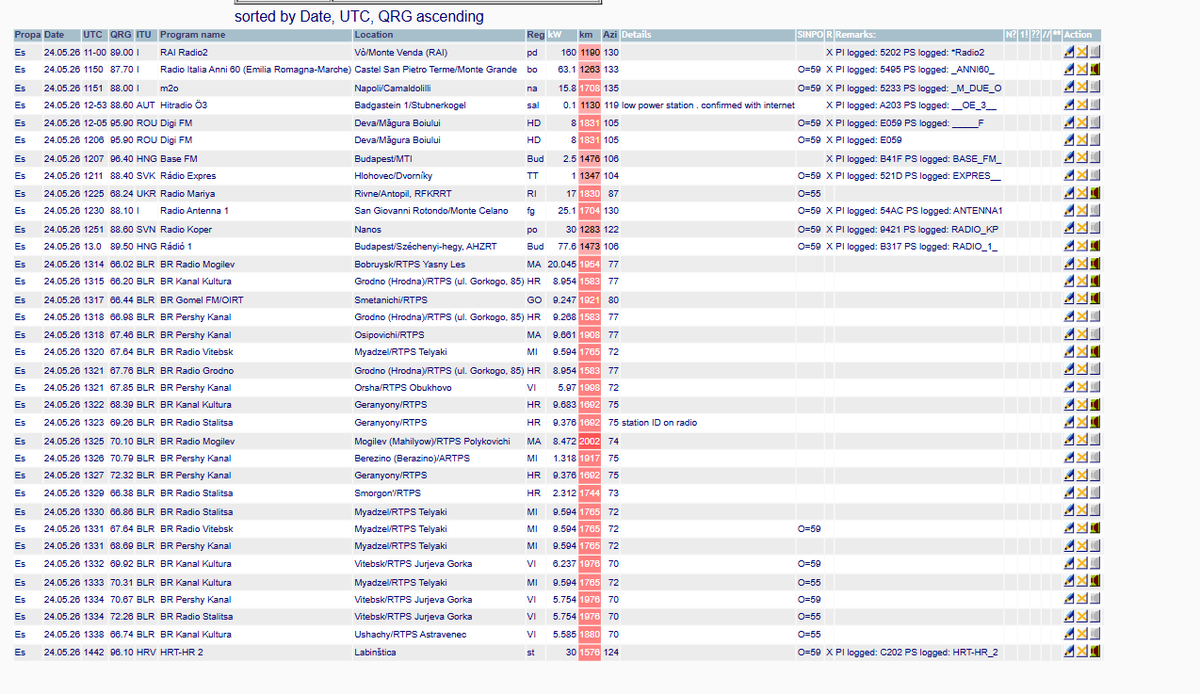
Task: Edit the Radio Italia Anni 60 entry
Action: (x=1069, y=70)
